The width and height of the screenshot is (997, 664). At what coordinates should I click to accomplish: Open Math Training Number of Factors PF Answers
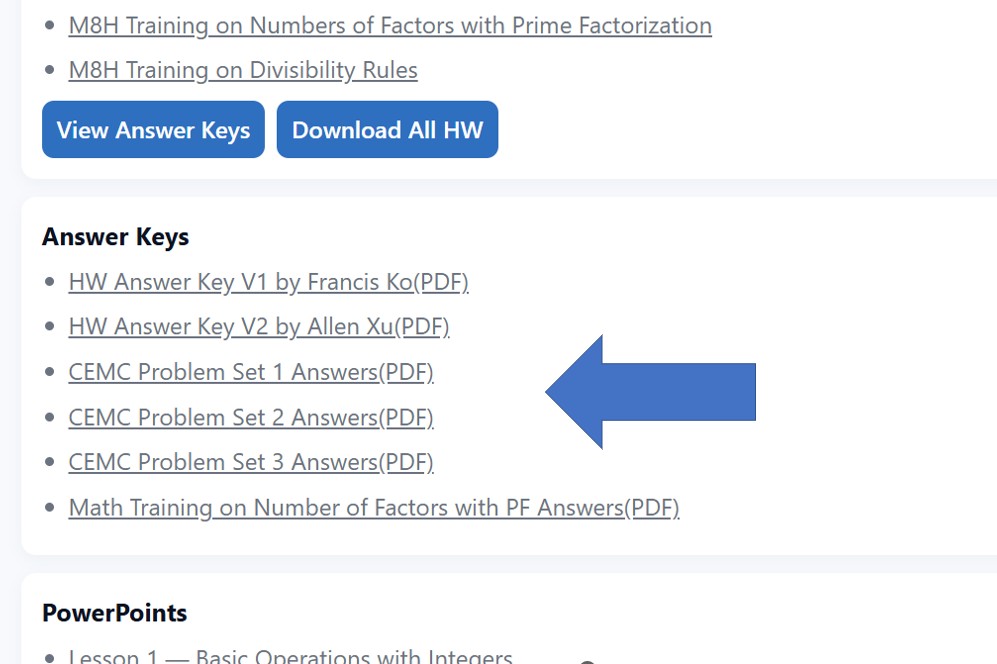click(x=373, y=508)
